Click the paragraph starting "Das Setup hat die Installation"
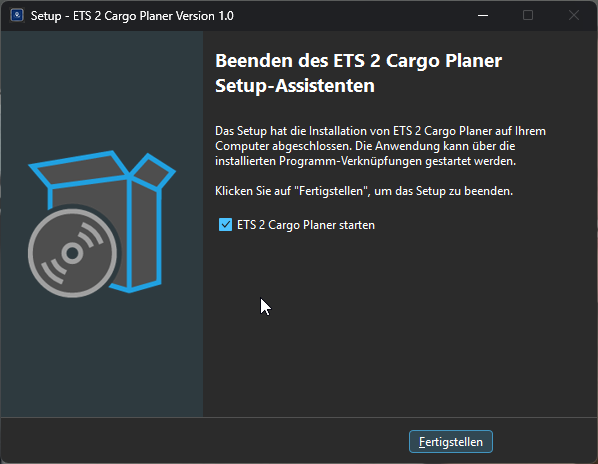 click(380, 146)
